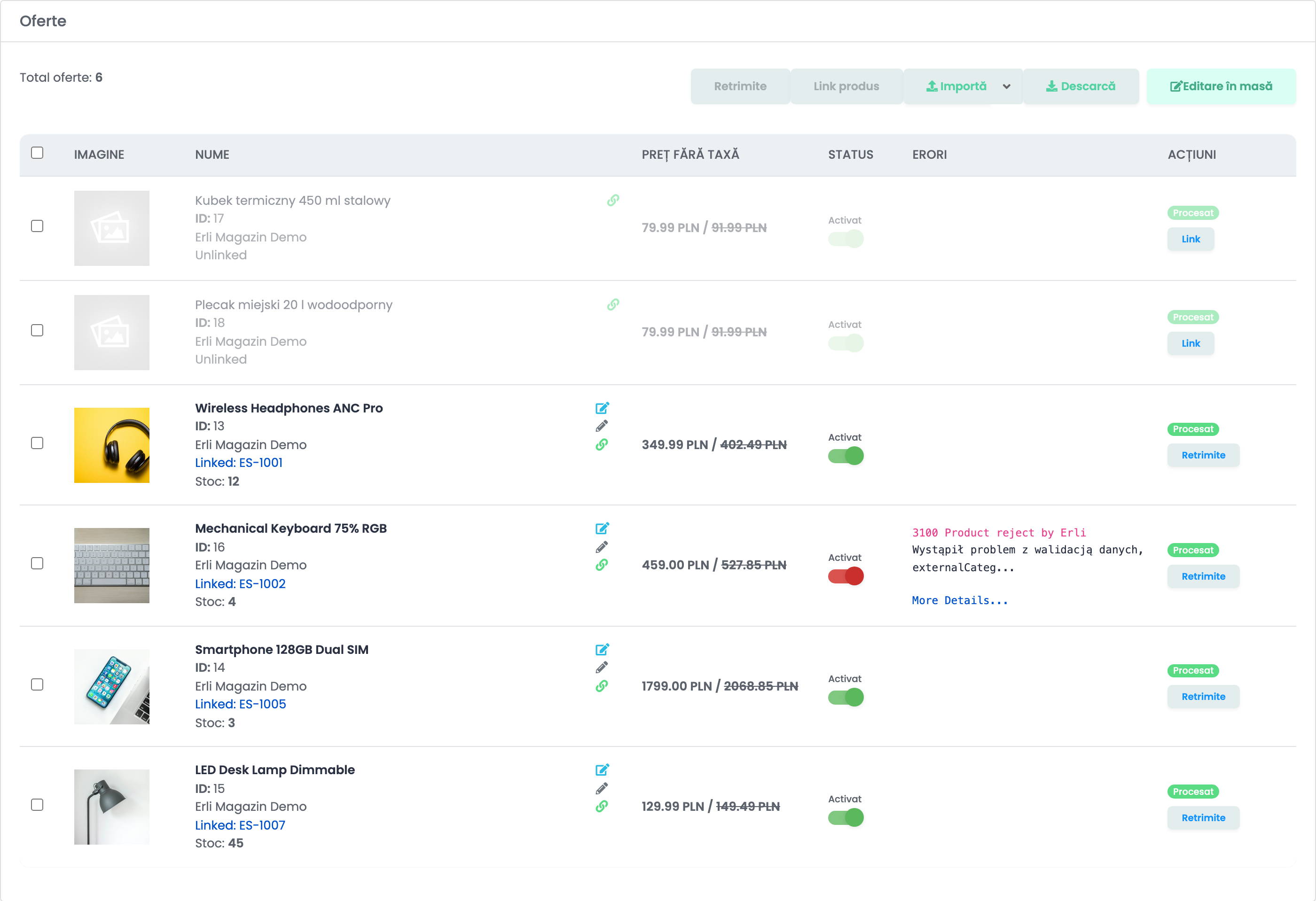Click the edit icon for Wireless Headphones ANC Pro
The image size is (1316, 901).
602,408
